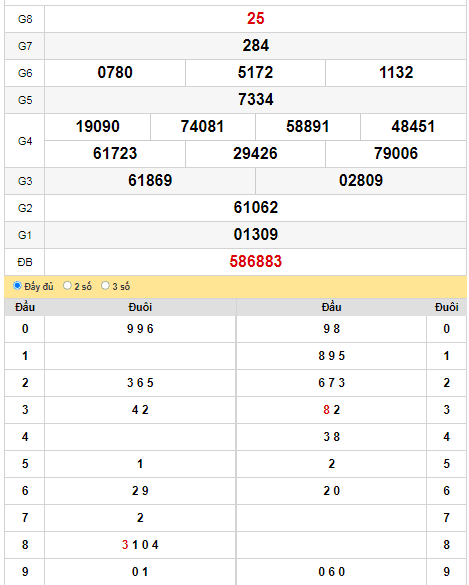Click the '0 1' cell

click(x=140, y=572)
